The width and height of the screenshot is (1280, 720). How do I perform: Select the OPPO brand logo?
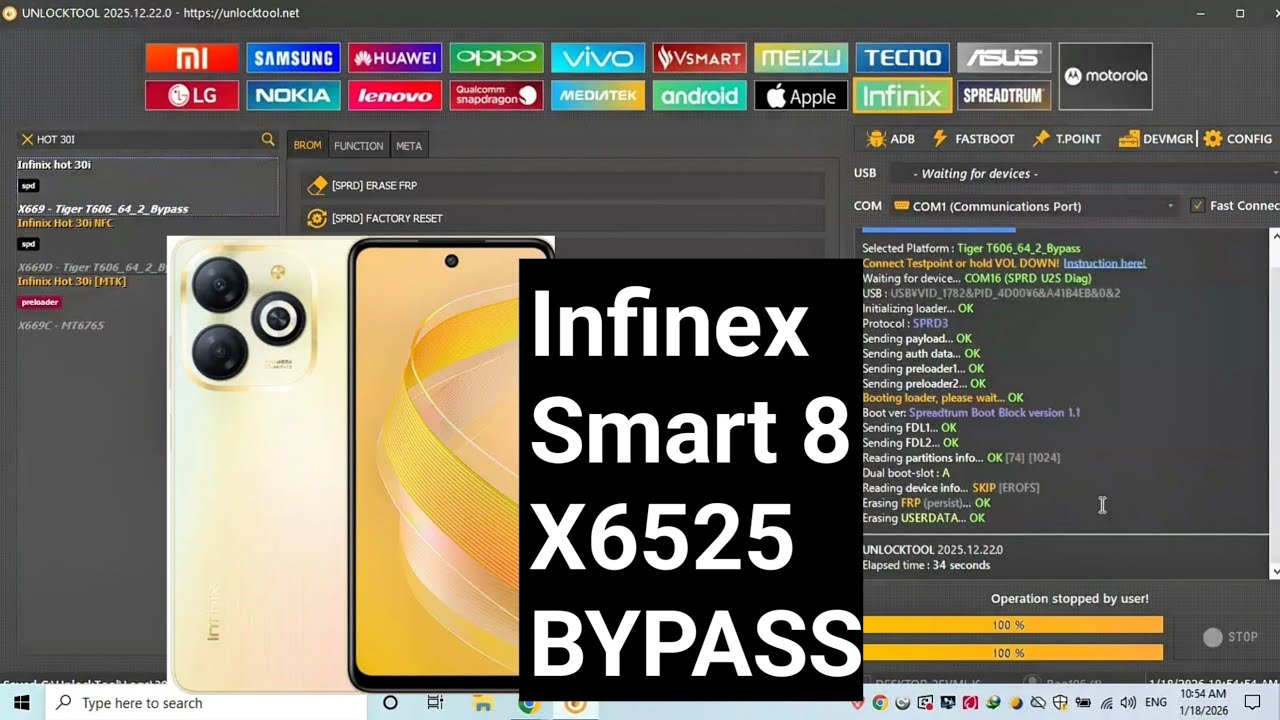(x=496, y=58)
